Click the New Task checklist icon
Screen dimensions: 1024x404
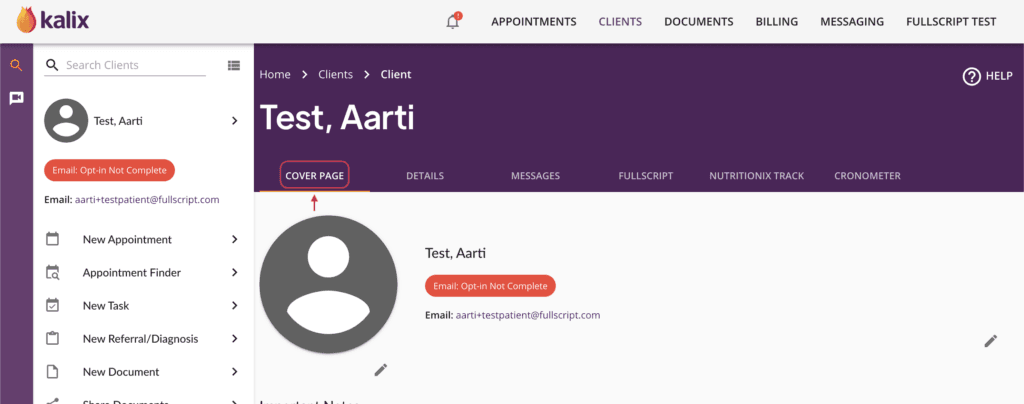(53, 305)
